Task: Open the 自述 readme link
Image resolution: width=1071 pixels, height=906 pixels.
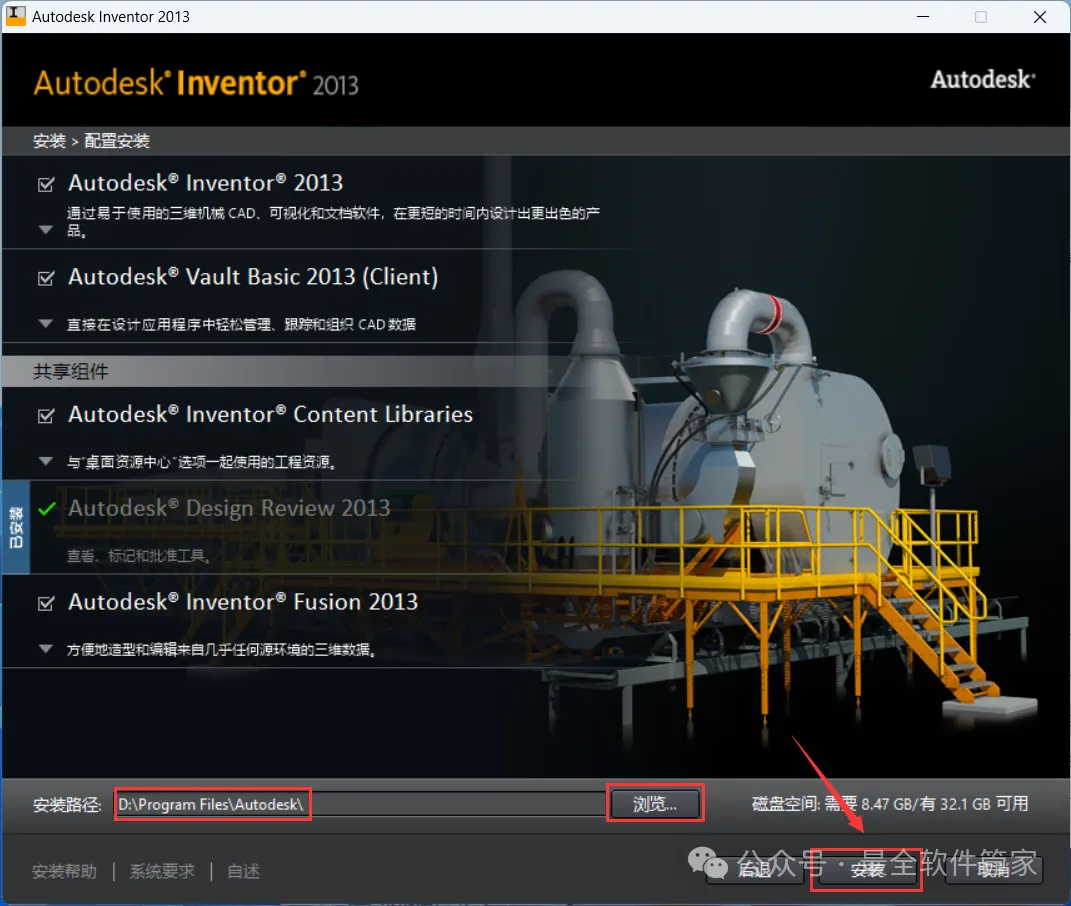Action: tap(243, 871)
